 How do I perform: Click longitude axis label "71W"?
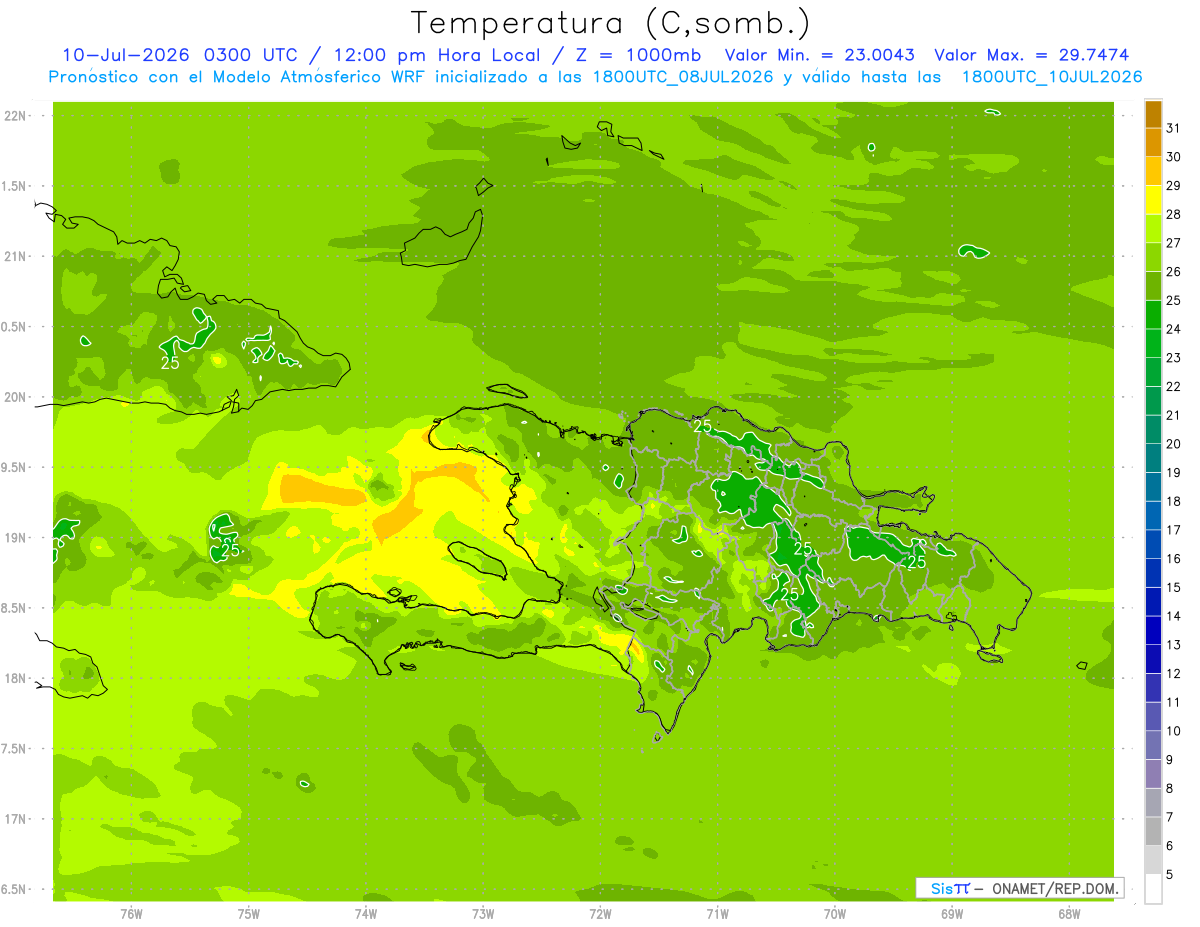pyautogui.click(x=717, y=913)
